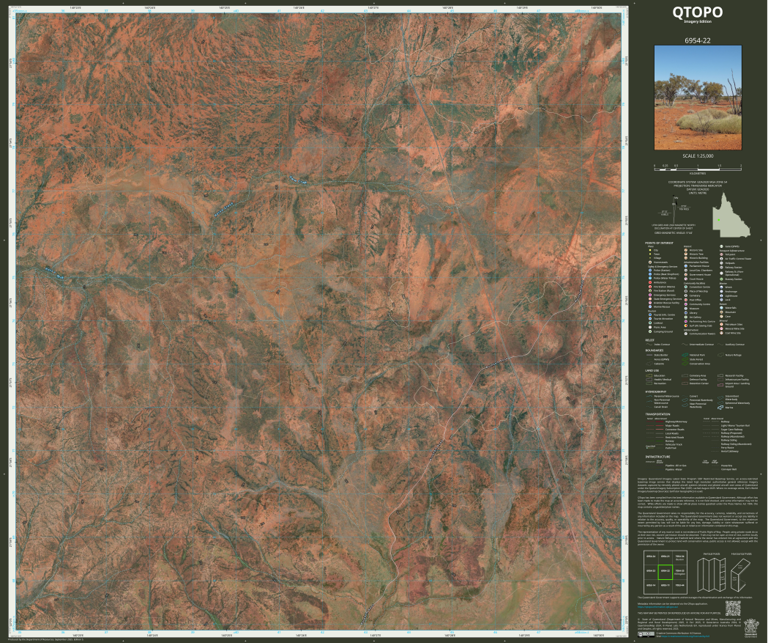768x643 pixels.
Task: Click the National Park boundary symbol
Action: pos(685,355)
